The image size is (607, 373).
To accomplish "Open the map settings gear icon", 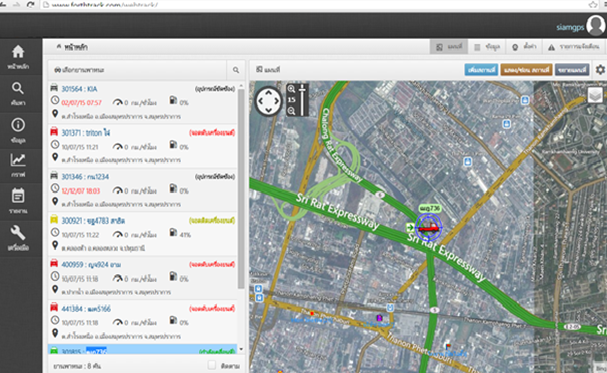I will [x=600, y=70].
